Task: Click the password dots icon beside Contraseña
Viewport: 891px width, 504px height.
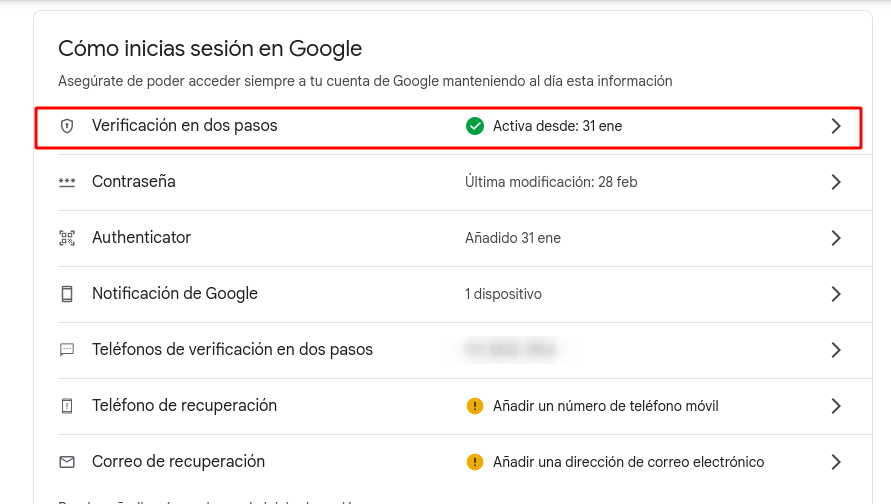Action: 67,182
